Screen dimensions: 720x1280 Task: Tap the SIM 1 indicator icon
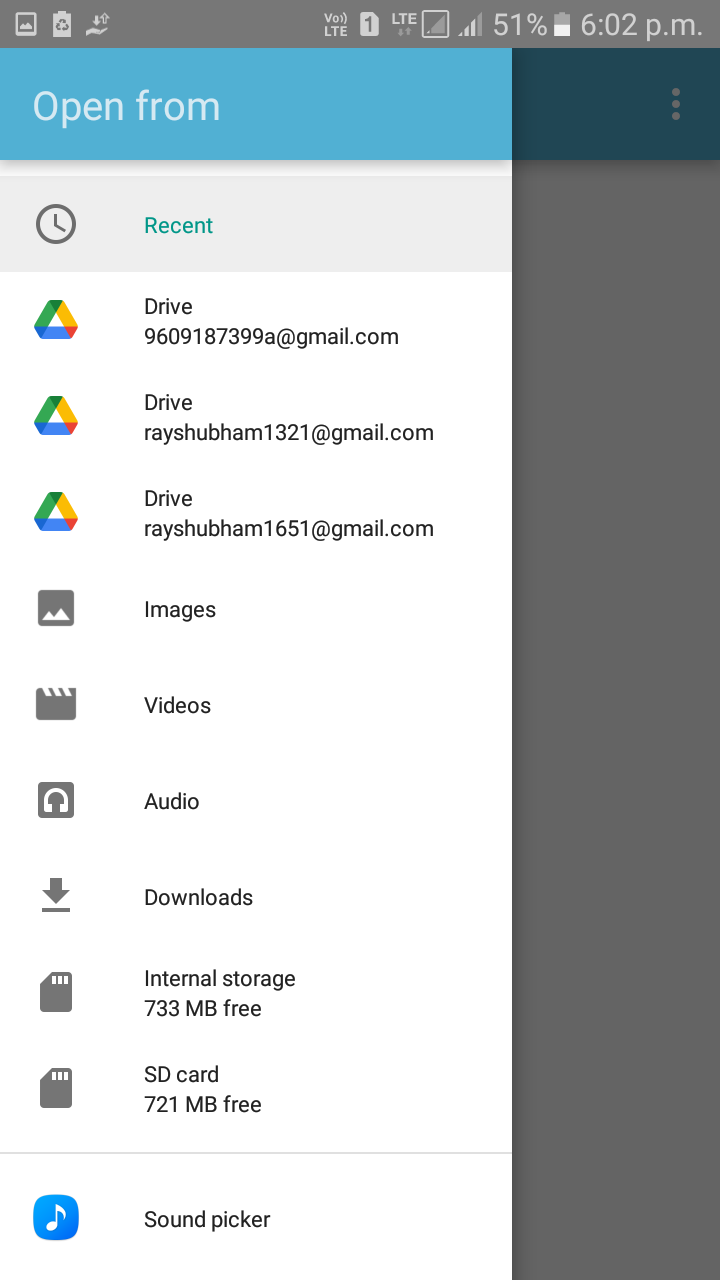(369, 24)
